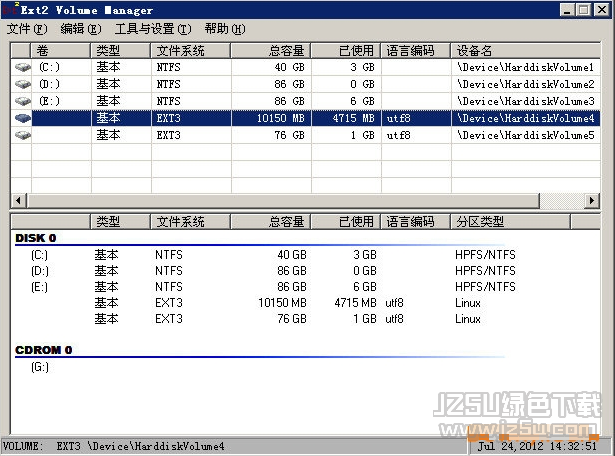Select the (C:) volume row
This screenshot has height=456, width=615.
coord(306,67)
